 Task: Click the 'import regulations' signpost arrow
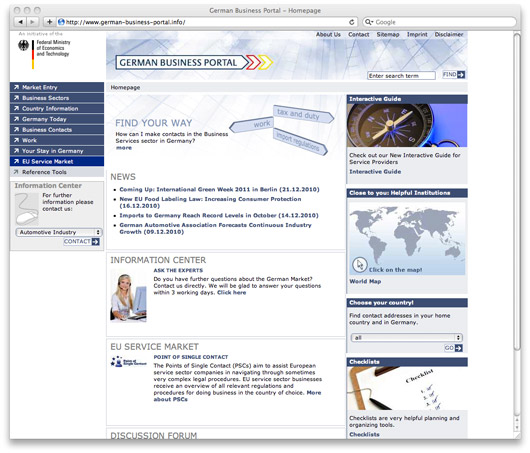(300, 141)
